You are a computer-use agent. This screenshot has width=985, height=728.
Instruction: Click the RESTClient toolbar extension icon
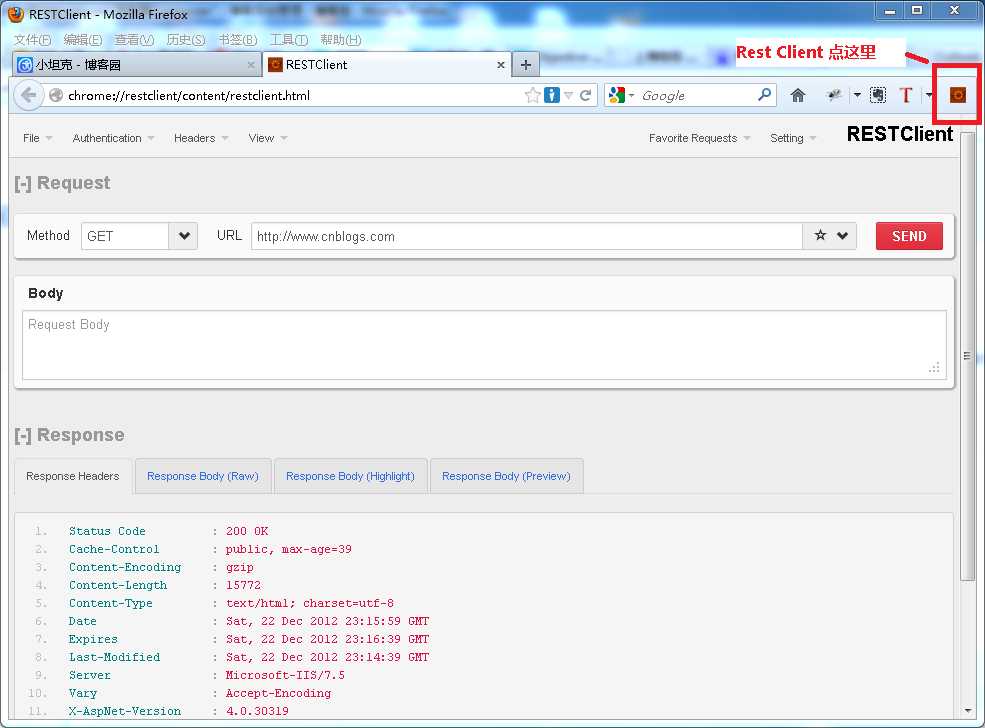[957, 95]
